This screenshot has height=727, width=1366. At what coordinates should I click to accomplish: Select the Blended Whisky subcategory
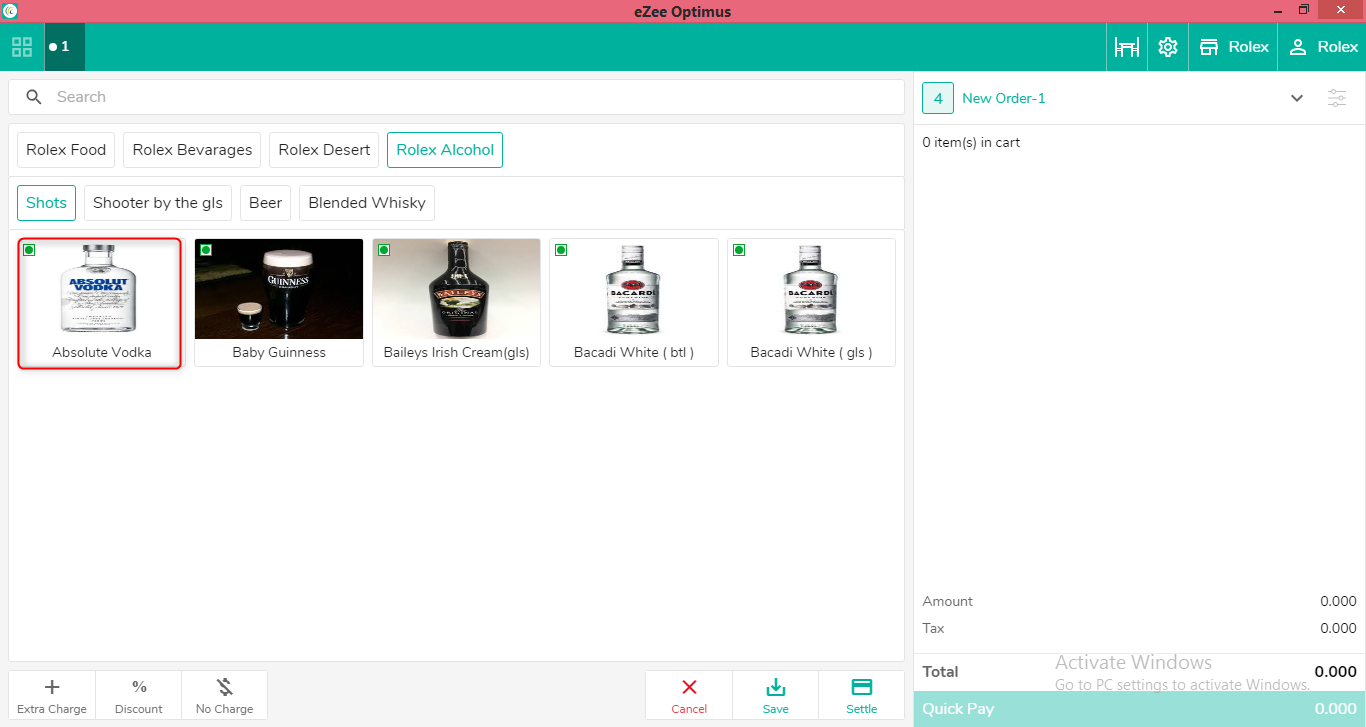tap(367, 203)
